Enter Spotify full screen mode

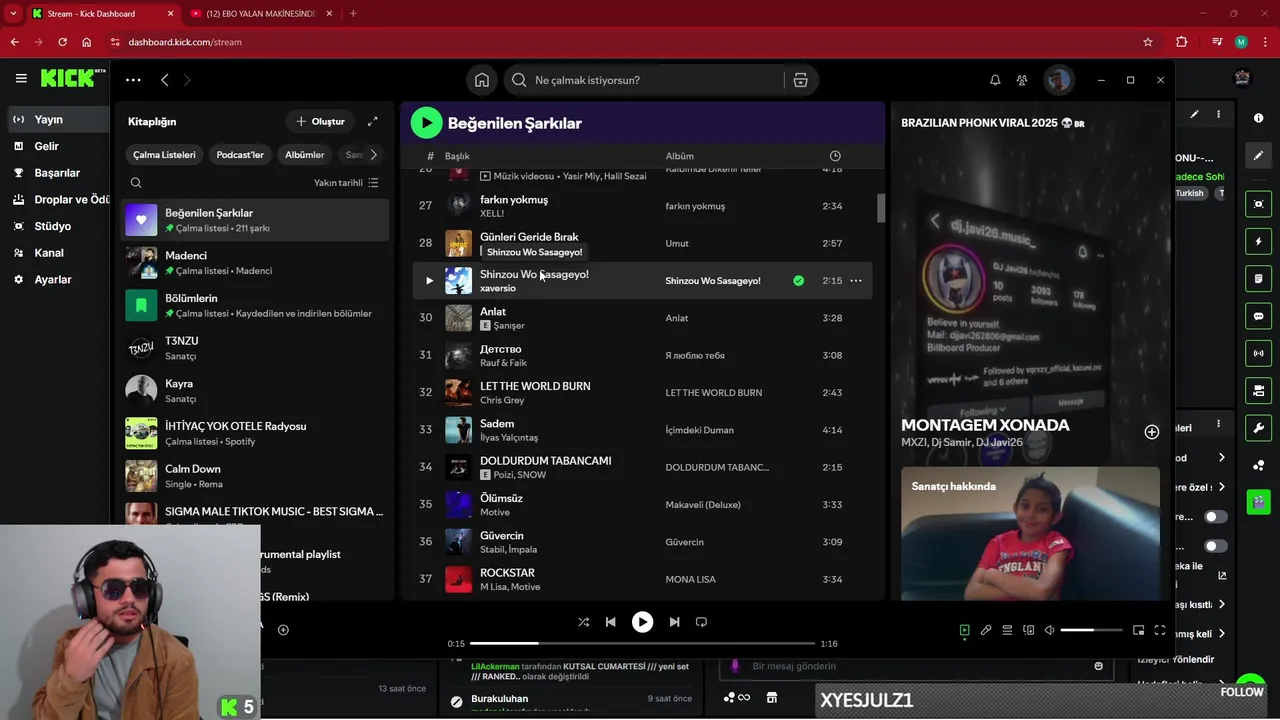pos(1160,630)
